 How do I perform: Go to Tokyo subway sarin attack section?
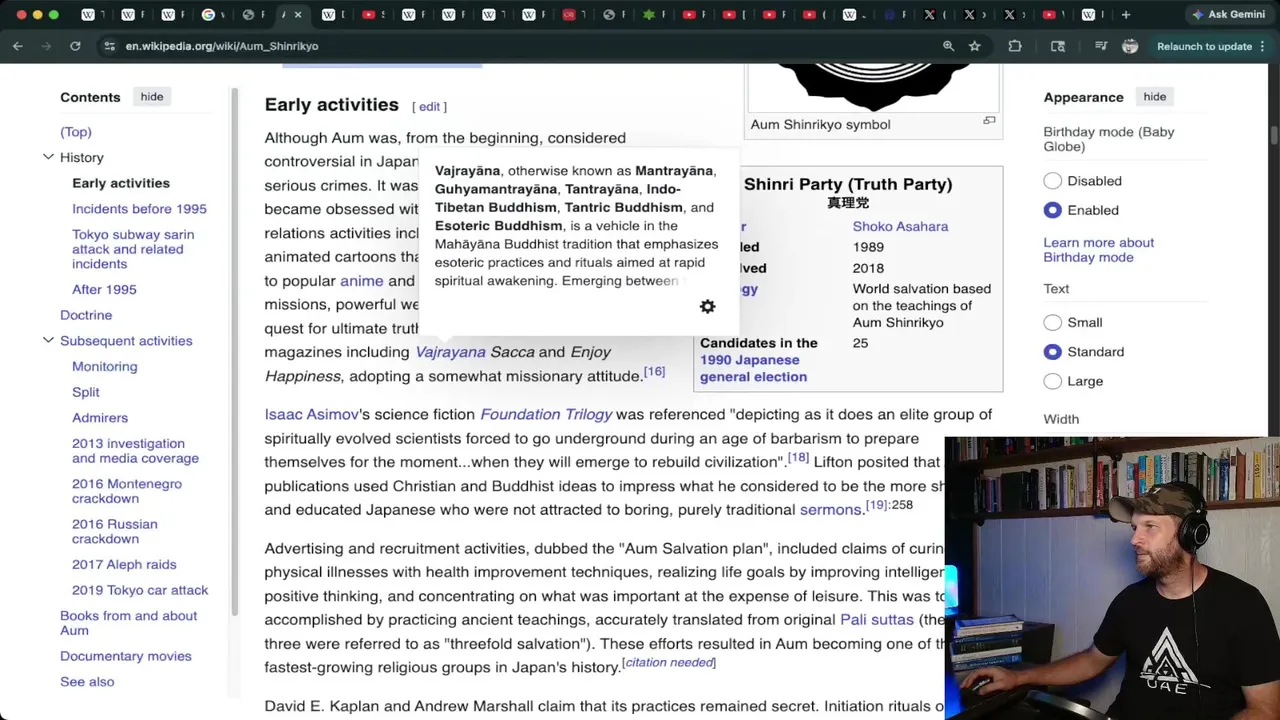(x=133, y=249)
